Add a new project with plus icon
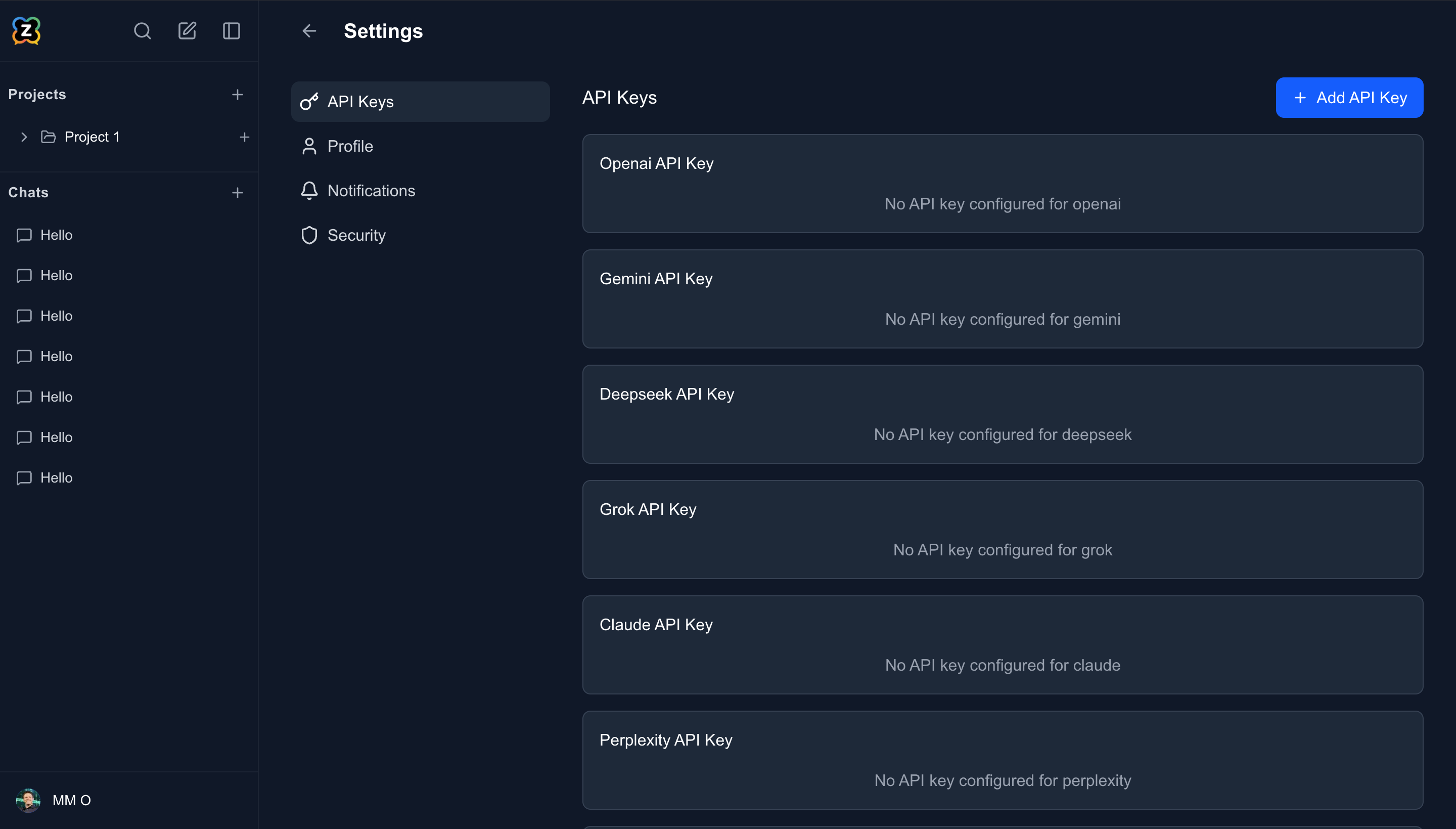Image resolution: width=1456 pixels, height=829 pixels. 237,95
